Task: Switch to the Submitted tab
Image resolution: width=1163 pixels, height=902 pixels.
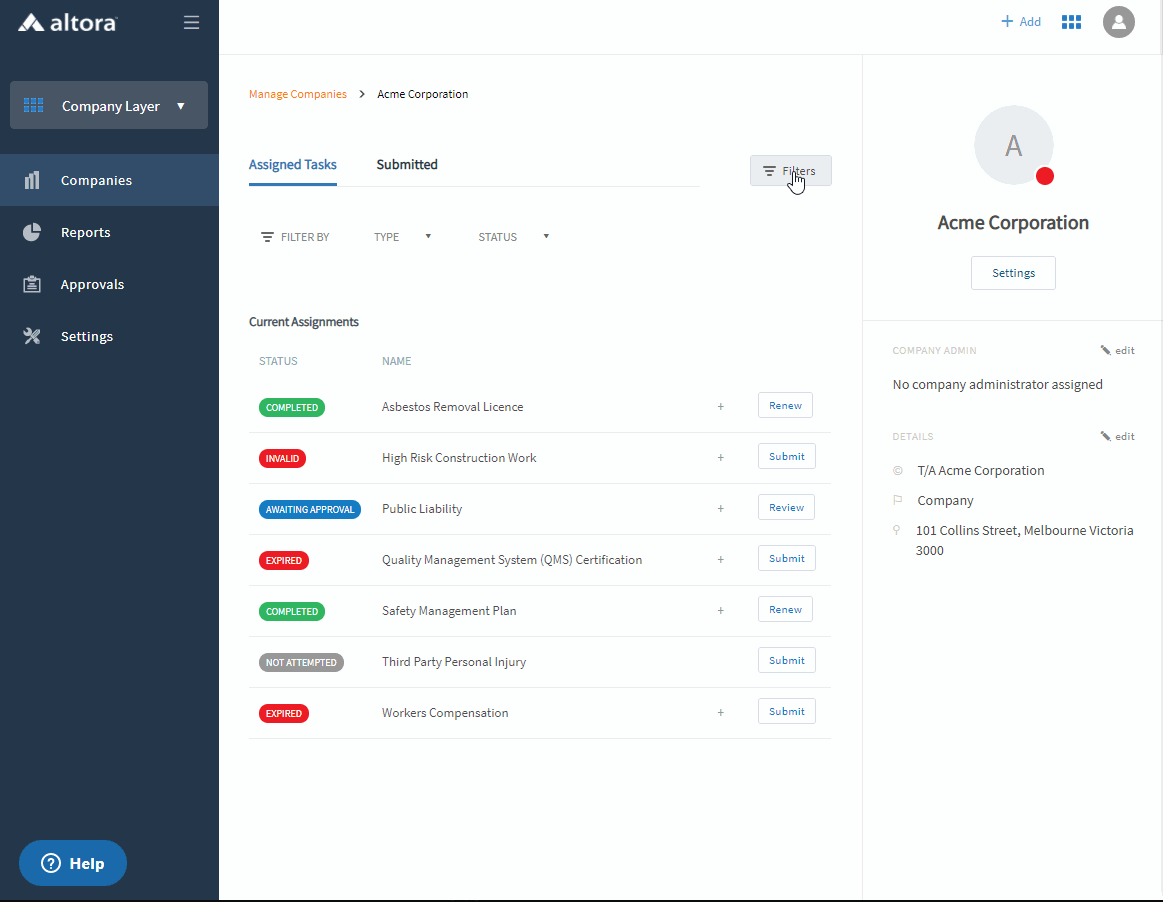Action: coord(407,165)
